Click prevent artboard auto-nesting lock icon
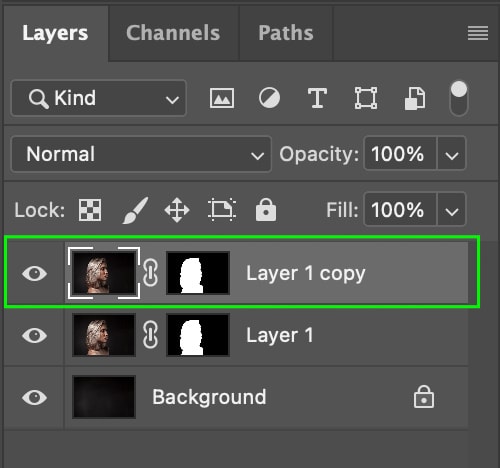The image size is (500, 468). click(x=222, y=210)
